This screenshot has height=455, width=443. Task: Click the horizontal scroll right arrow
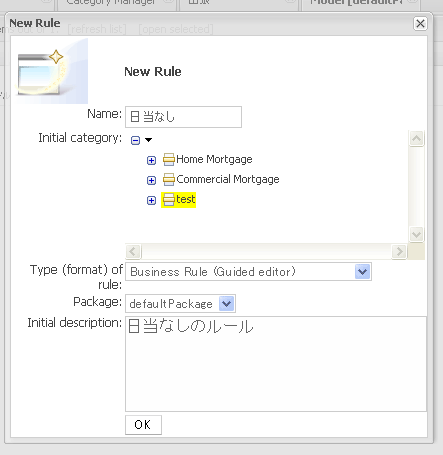pos(399,251)
